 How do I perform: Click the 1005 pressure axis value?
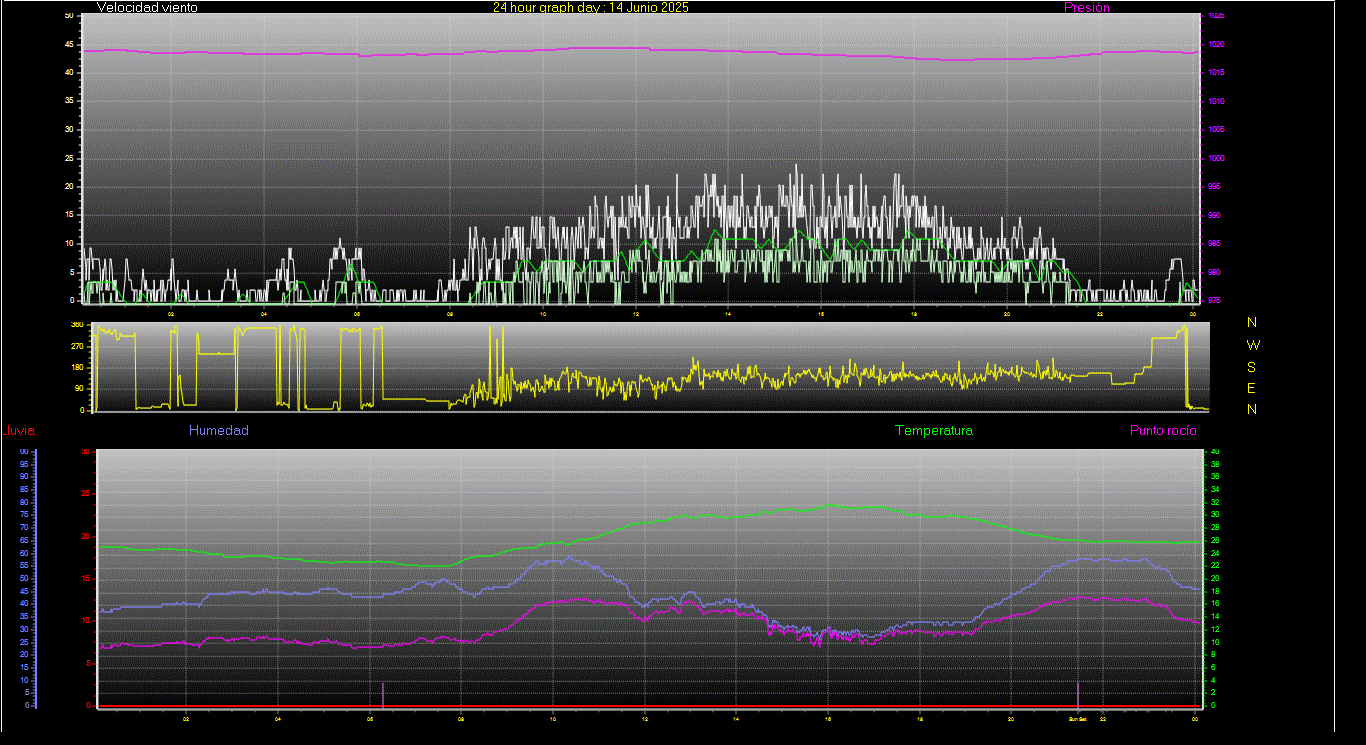click(x=1215, y=130)
